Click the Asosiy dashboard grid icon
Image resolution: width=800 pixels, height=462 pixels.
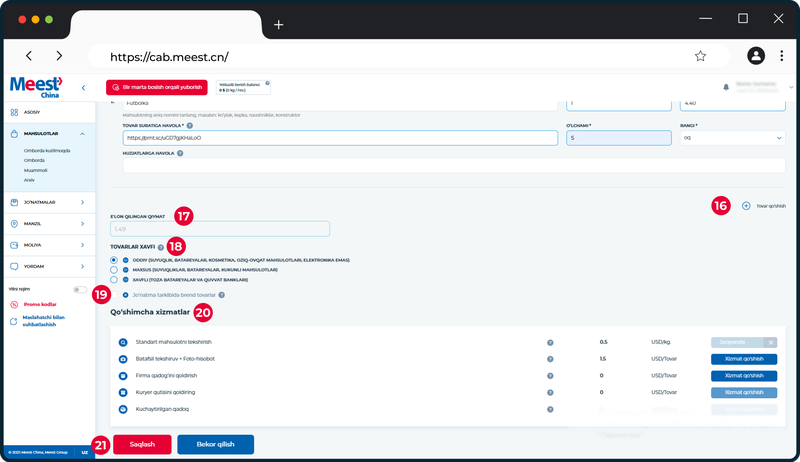pos(14,112)
